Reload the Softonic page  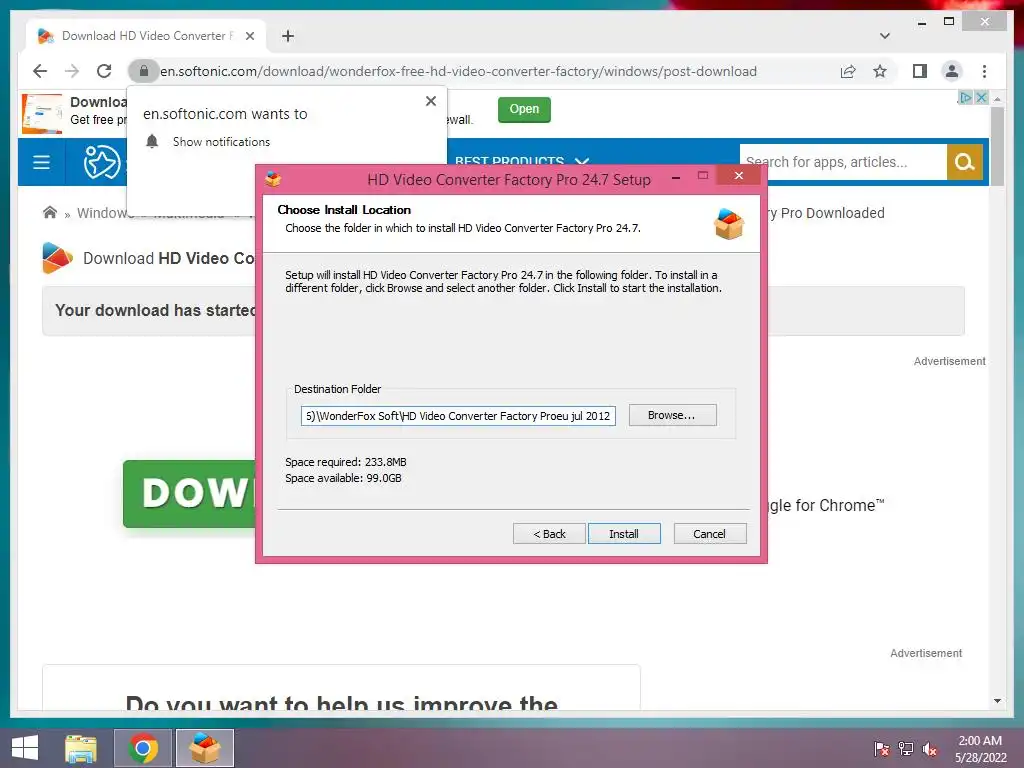coord(104,71)
